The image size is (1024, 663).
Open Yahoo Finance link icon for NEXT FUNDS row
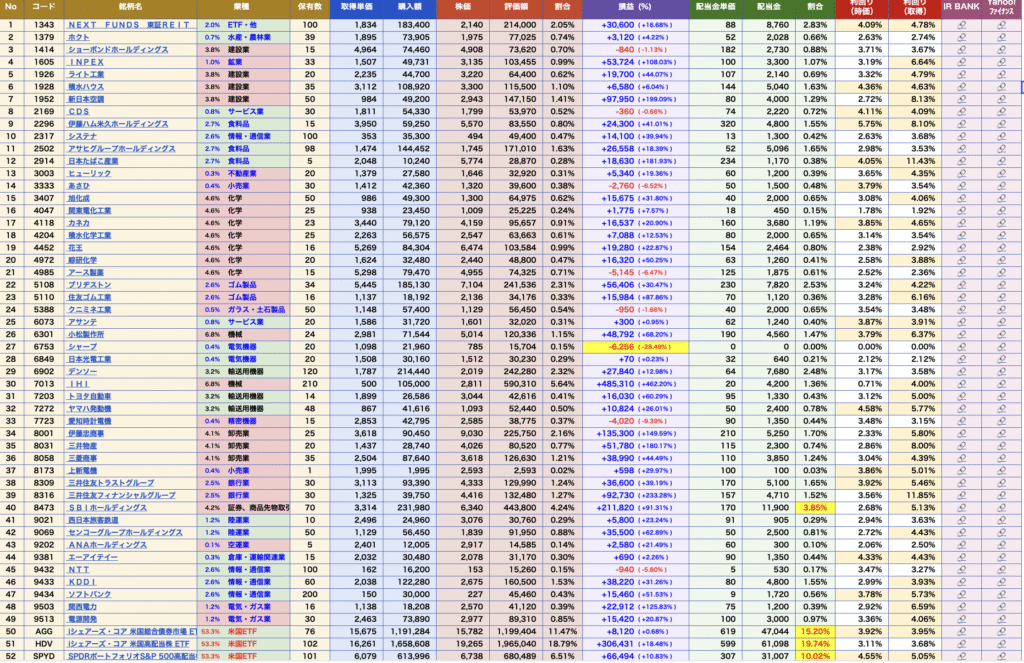pyautogui.click(x=1002, y=24)
